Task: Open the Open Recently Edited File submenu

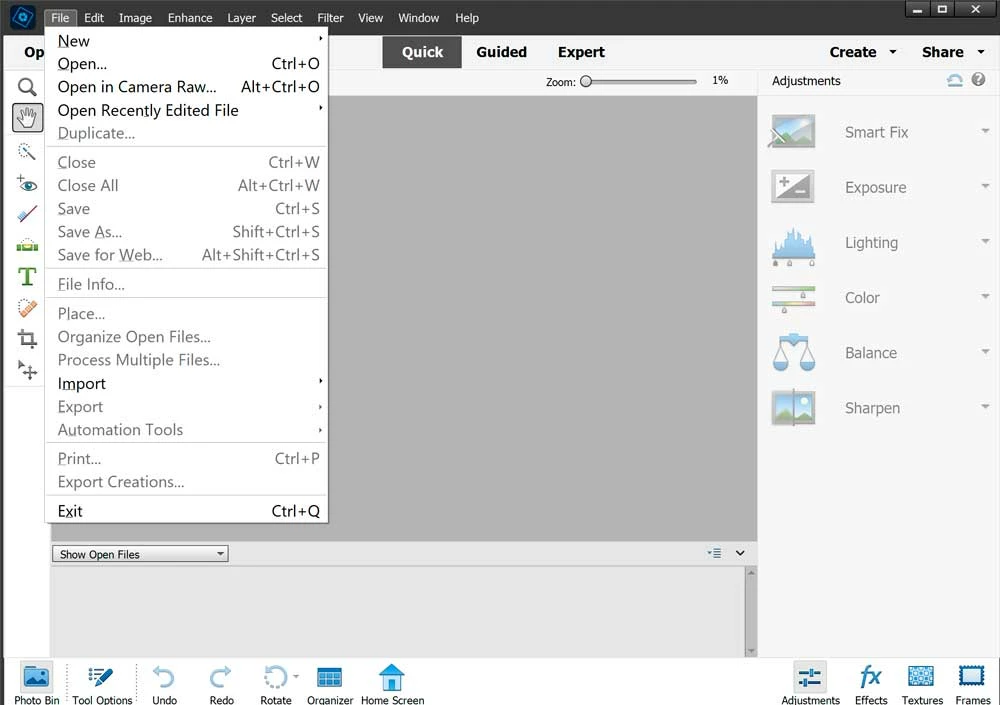Action: click(x=187, y=110)
